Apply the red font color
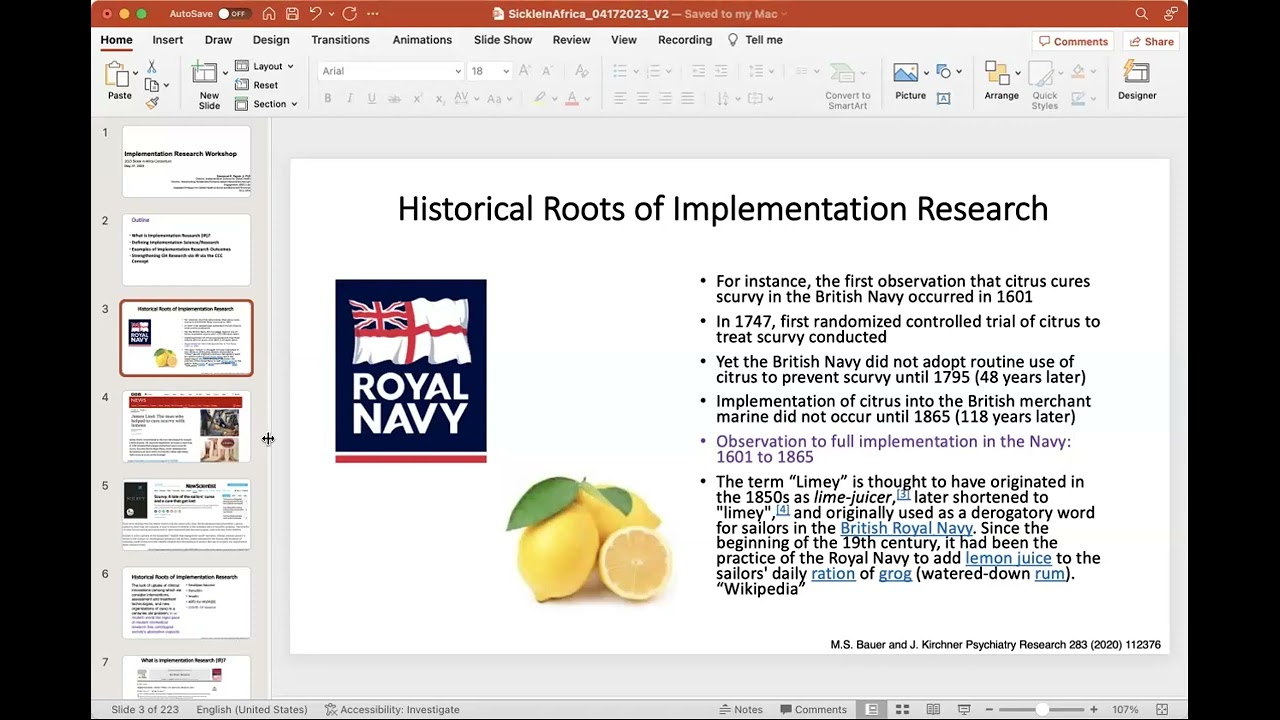The image size is (1280, 720). point(572,98)
